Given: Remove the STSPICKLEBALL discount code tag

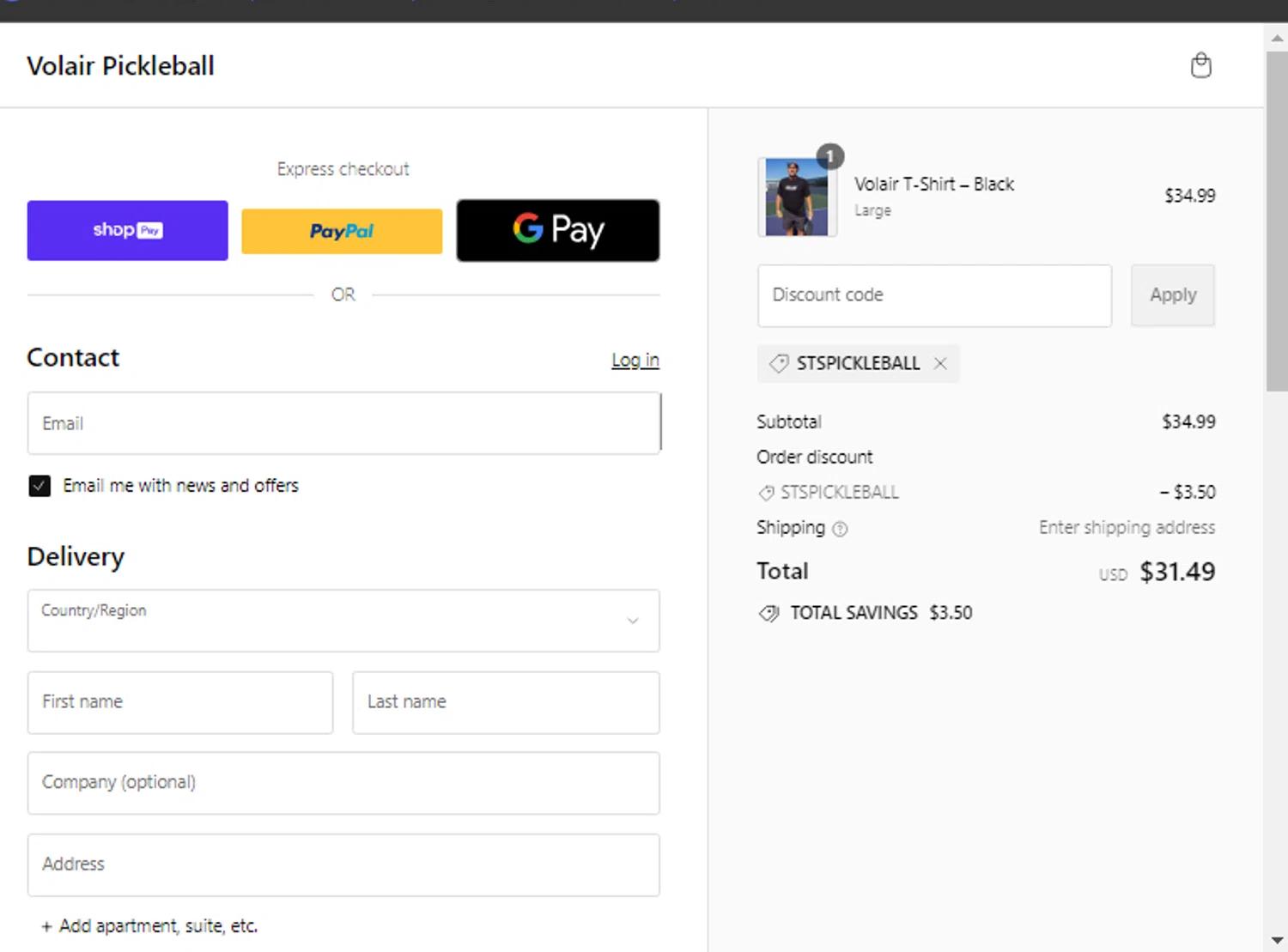Looking at the screenshot, I should 940,364.
